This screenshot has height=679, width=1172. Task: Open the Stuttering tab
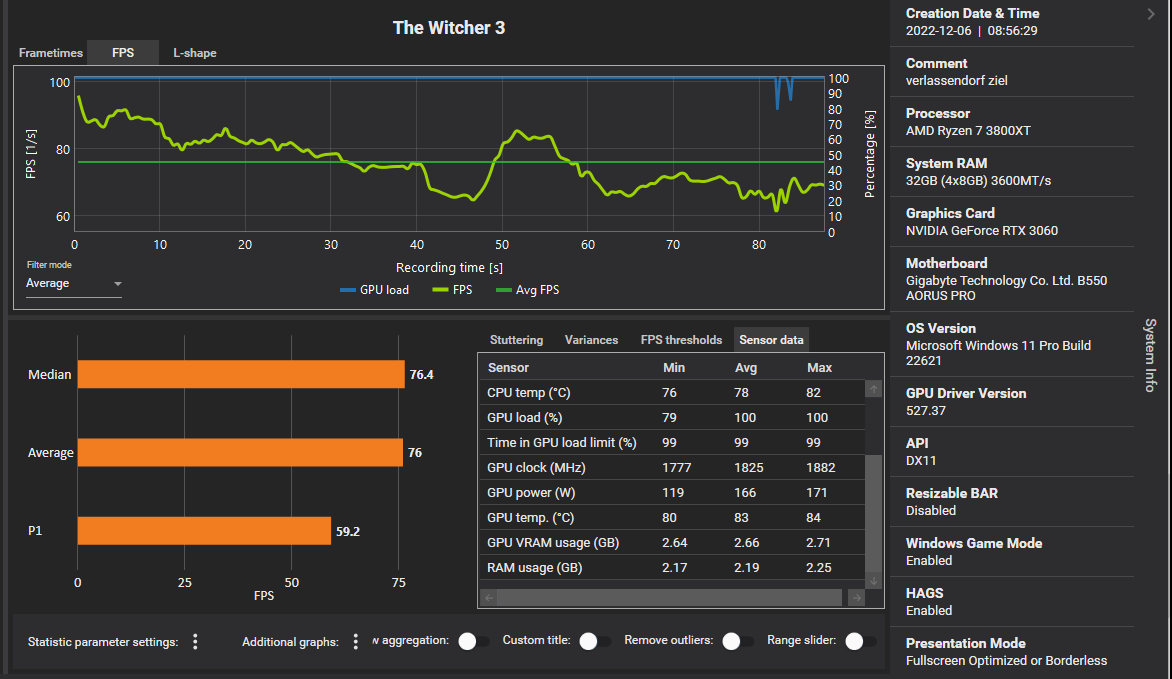pos(516,340)
